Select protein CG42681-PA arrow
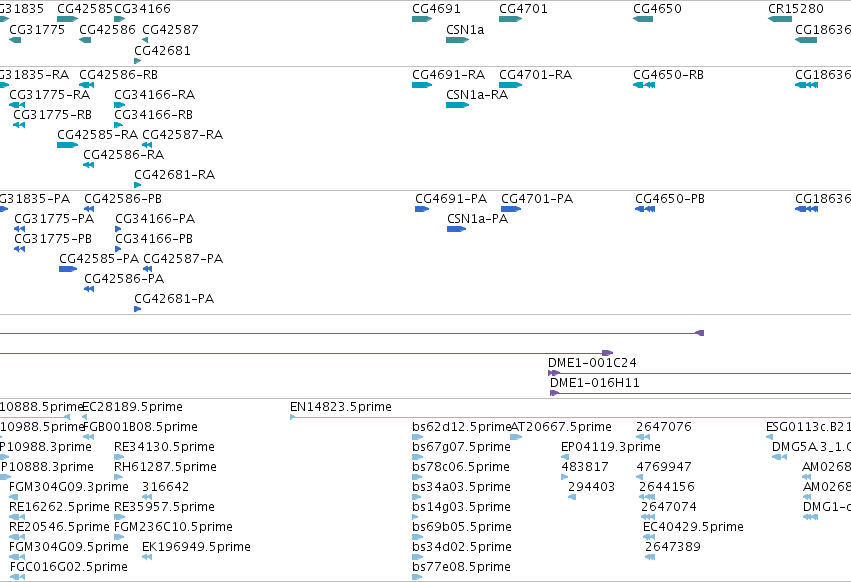Image resolution: width=851 pixels, height=582 pixels. click(137, 309)
